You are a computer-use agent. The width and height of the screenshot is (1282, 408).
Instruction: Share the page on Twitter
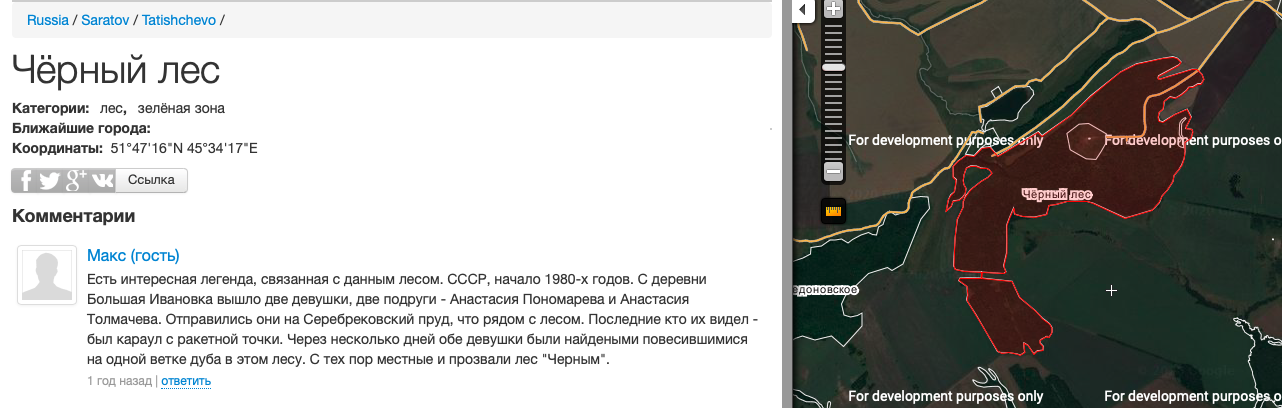point(50,181)
